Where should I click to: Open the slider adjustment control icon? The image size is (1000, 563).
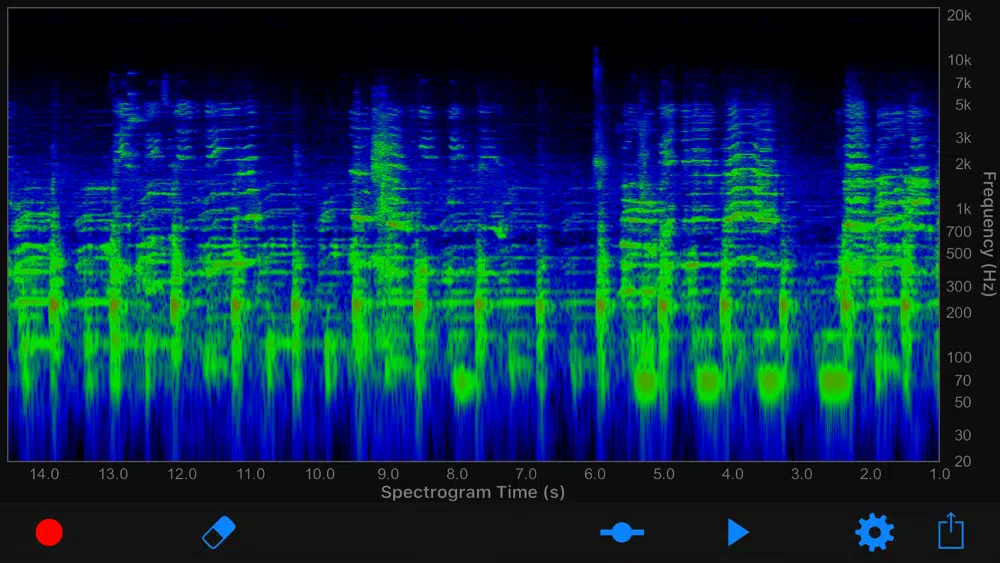(x=622, y=532)
